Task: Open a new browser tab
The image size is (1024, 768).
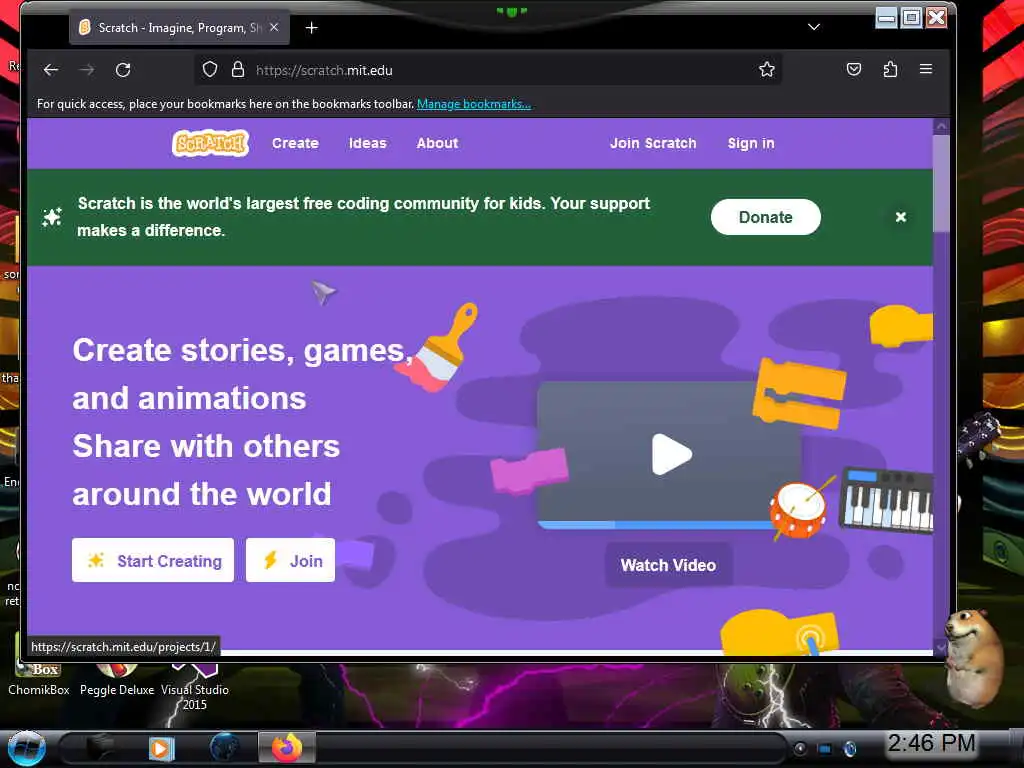Action: [312, 27]
